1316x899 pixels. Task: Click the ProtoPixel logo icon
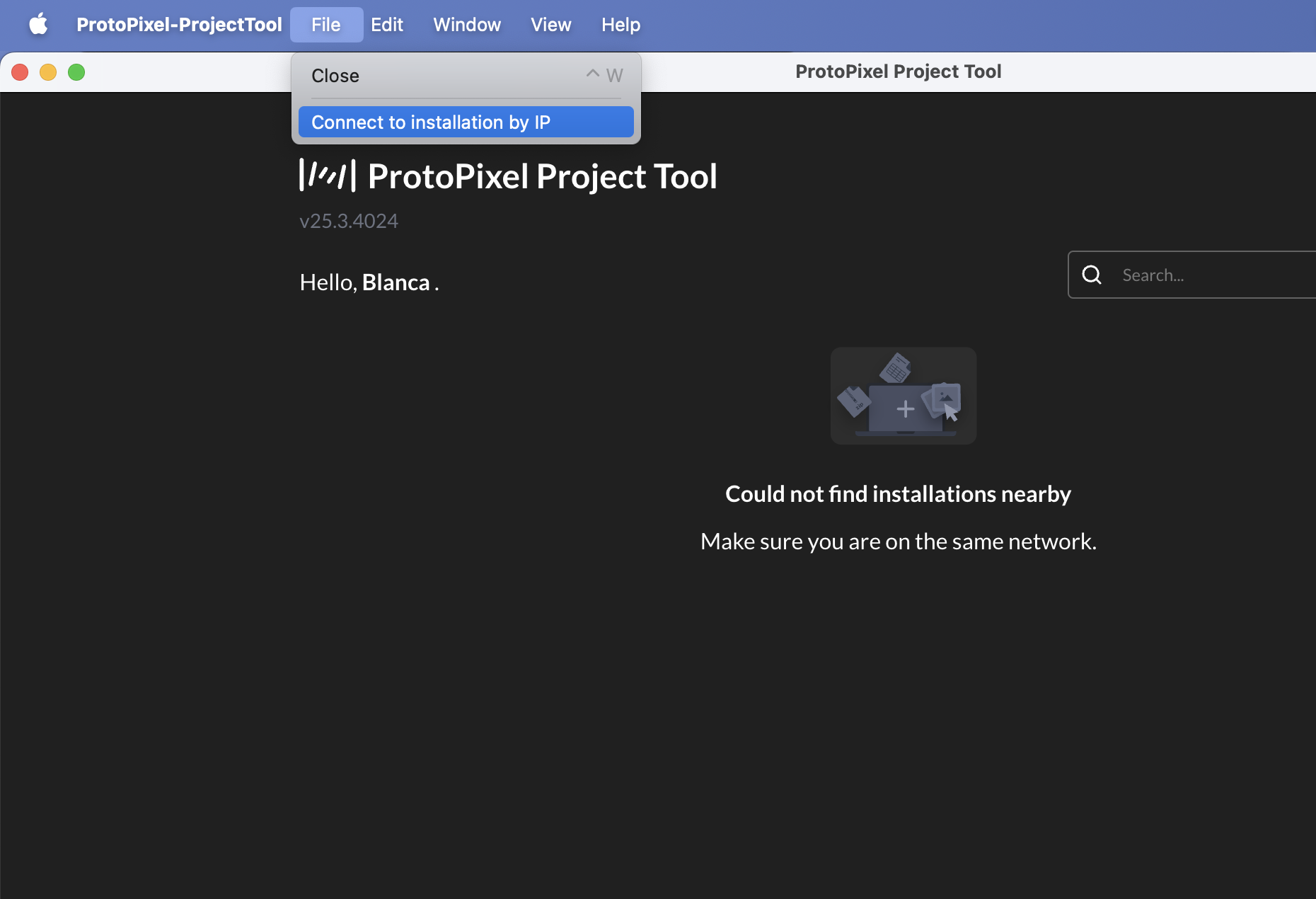click(327, 176)
